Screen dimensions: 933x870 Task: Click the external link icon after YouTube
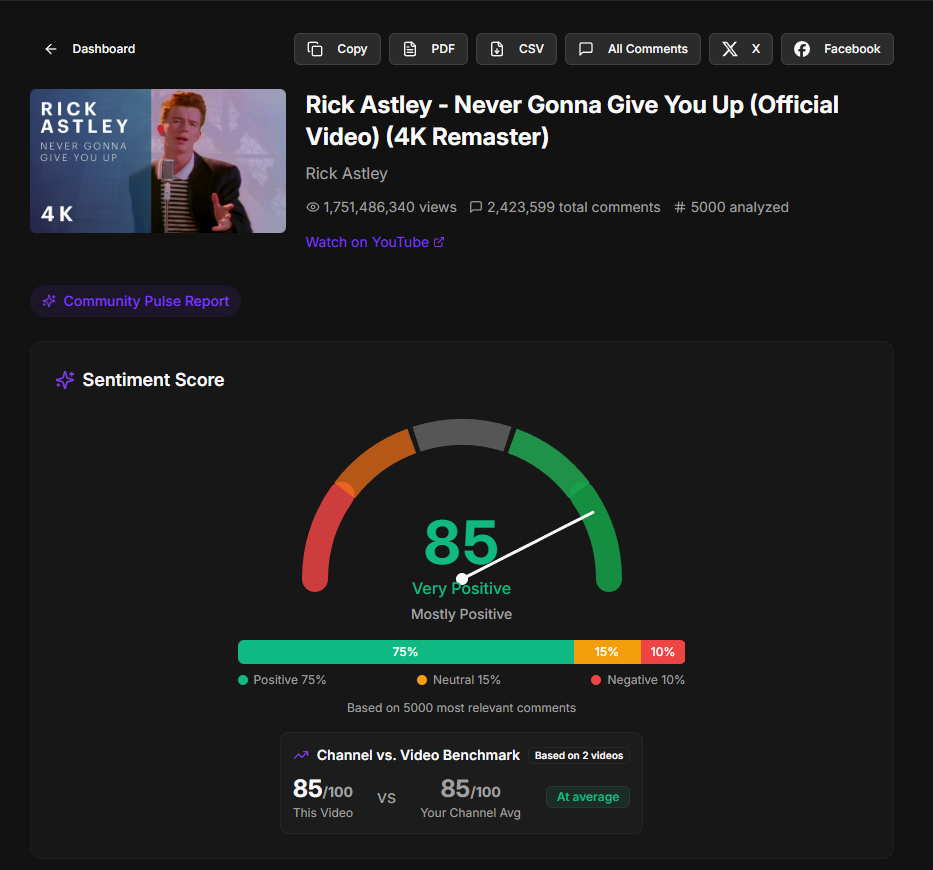tap(439, 242)
